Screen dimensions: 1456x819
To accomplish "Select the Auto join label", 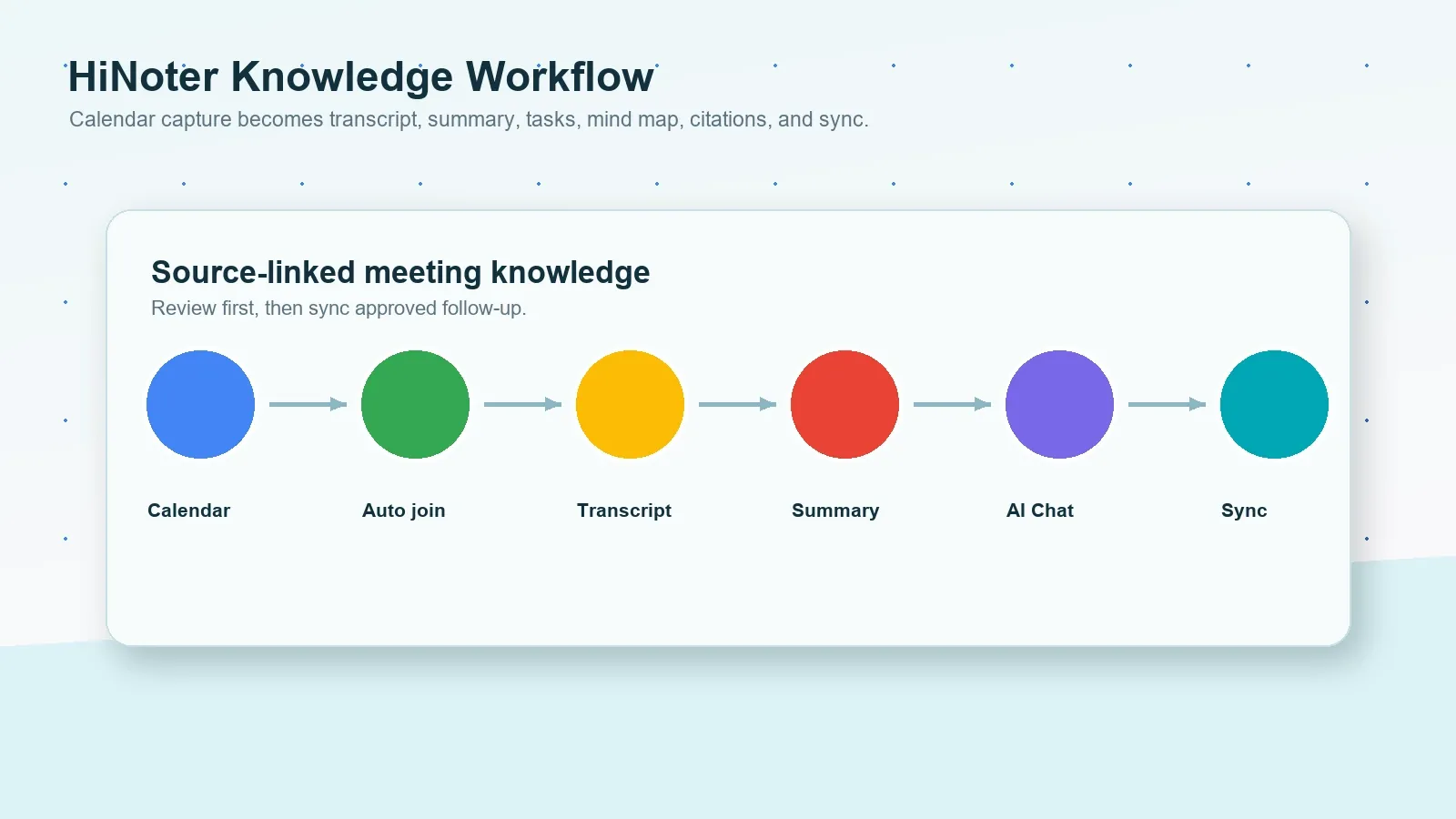I will (x=404, y=511).
